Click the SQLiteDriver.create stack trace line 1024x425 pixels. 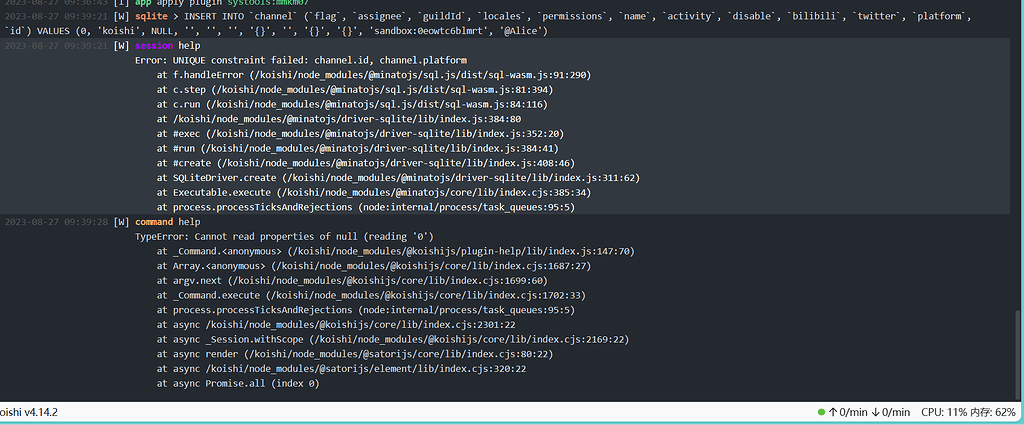point(398,178)
